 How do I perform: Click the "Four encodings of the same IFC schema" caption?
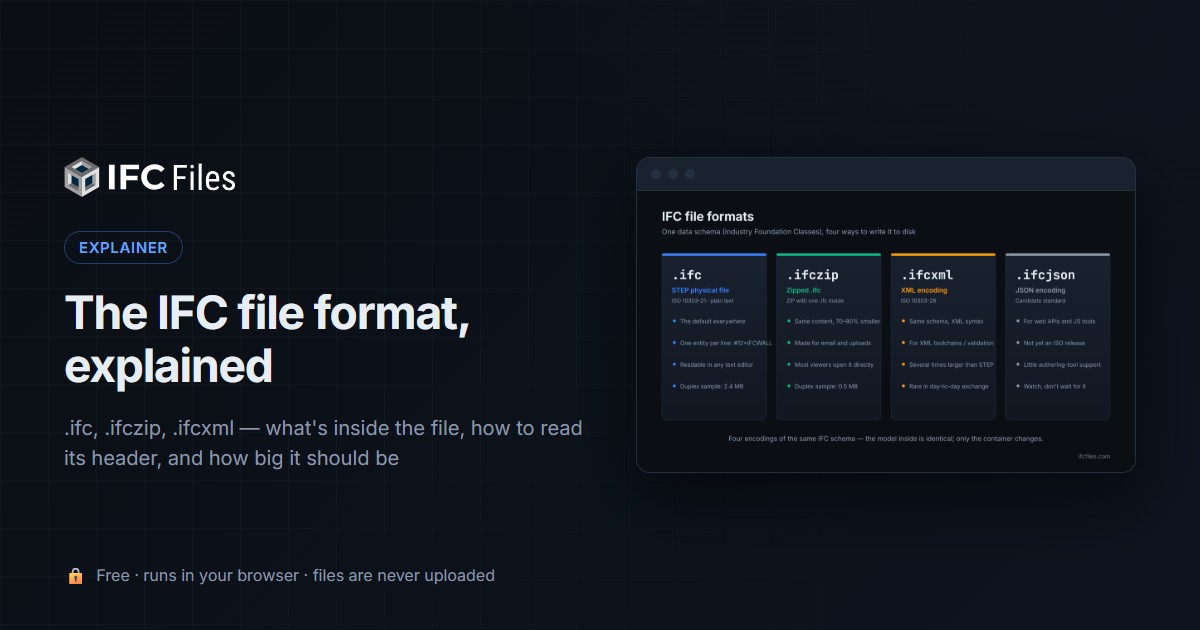(x=886, y=438)
